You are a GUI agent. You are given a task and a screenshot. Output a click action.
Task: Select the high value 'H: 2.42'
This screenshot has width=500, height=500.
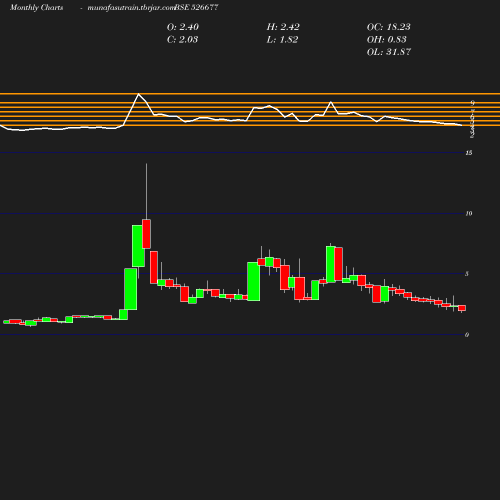point(283,27)
